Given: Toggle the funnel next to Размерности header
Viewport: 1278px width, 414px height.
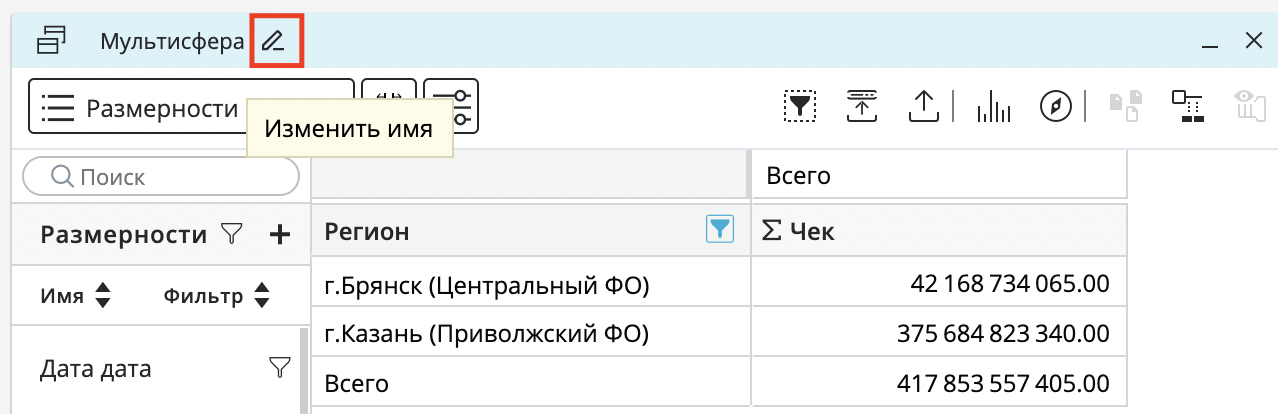Looking at the screenshot, I should (232, 235).
